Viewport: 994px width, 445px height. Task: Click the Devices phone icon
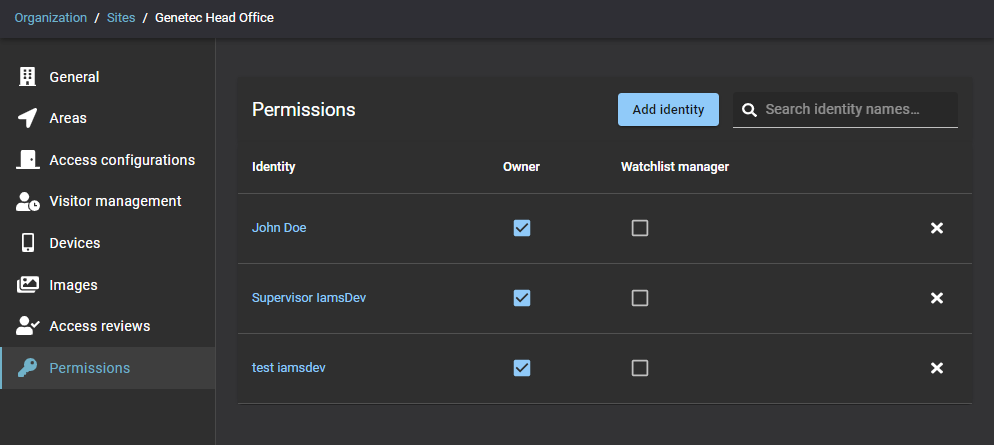click(x=27, y=243)
